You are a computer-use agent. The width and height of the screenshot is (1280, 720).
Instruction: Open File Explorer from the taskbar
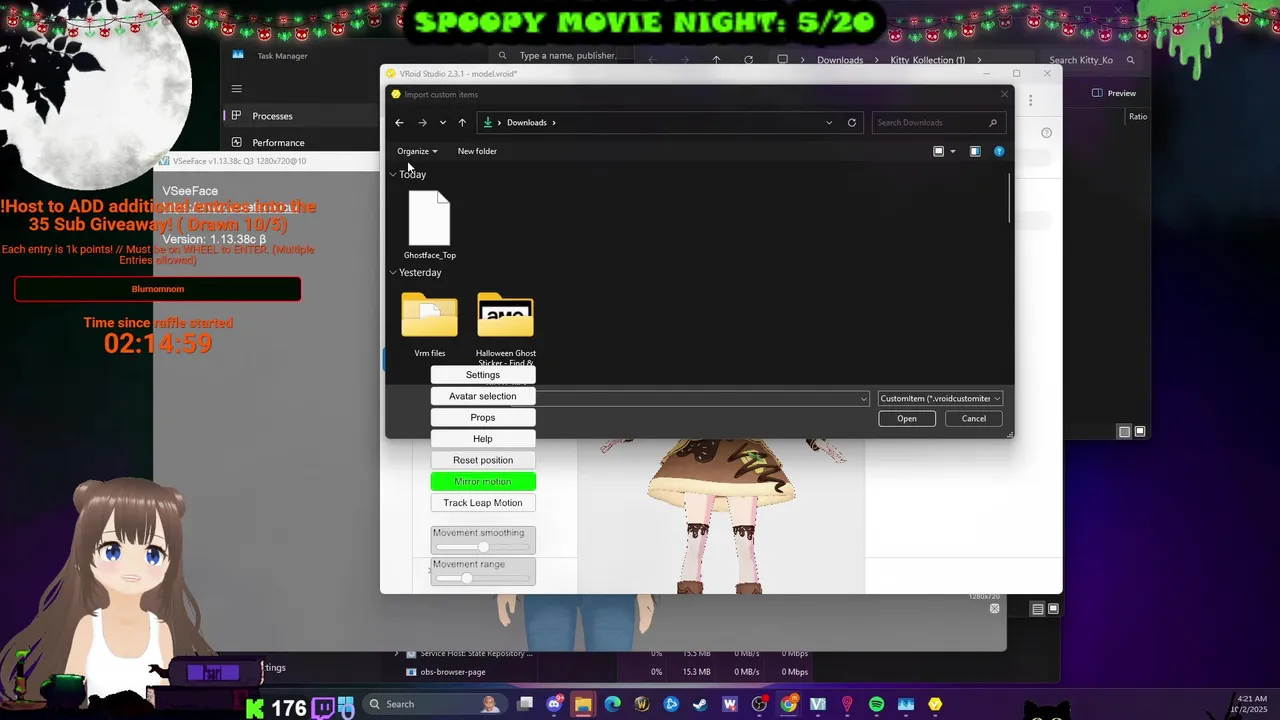tap(583, 704)
